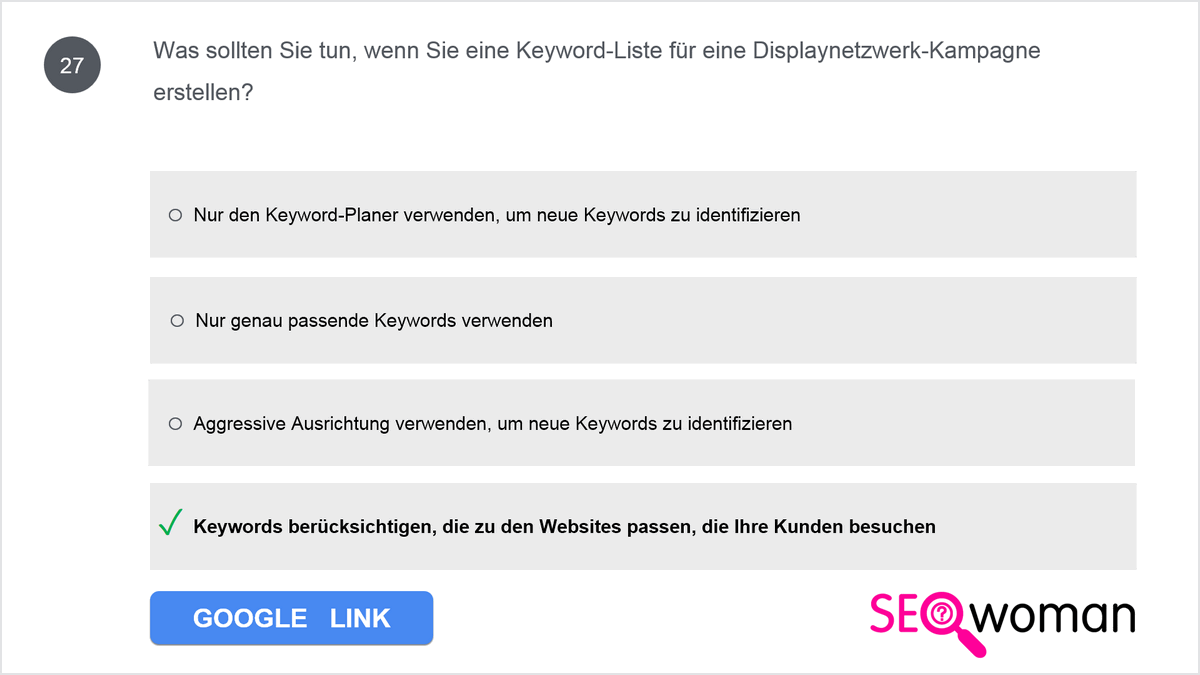Click the magnifying glass in SEOwoman logo
This screenshot has width=1200, height=675.
click(946, 620)
